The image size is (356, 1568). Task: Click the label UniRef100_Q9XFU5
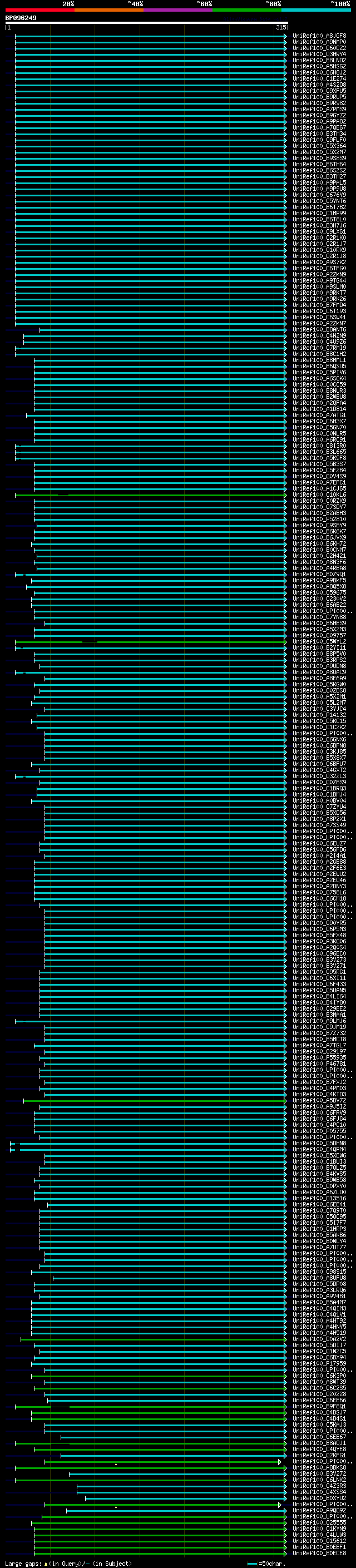click(x=319, y=91)
